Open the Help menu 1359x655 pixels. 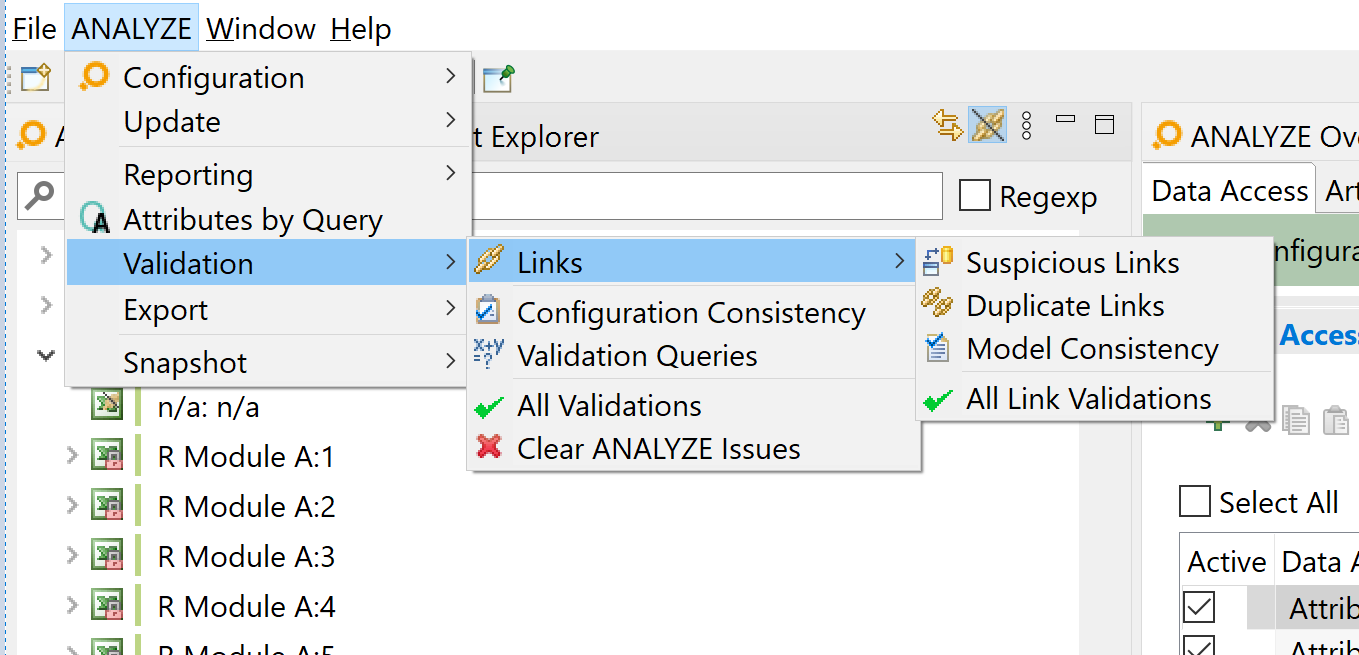[x=361, y=29]
